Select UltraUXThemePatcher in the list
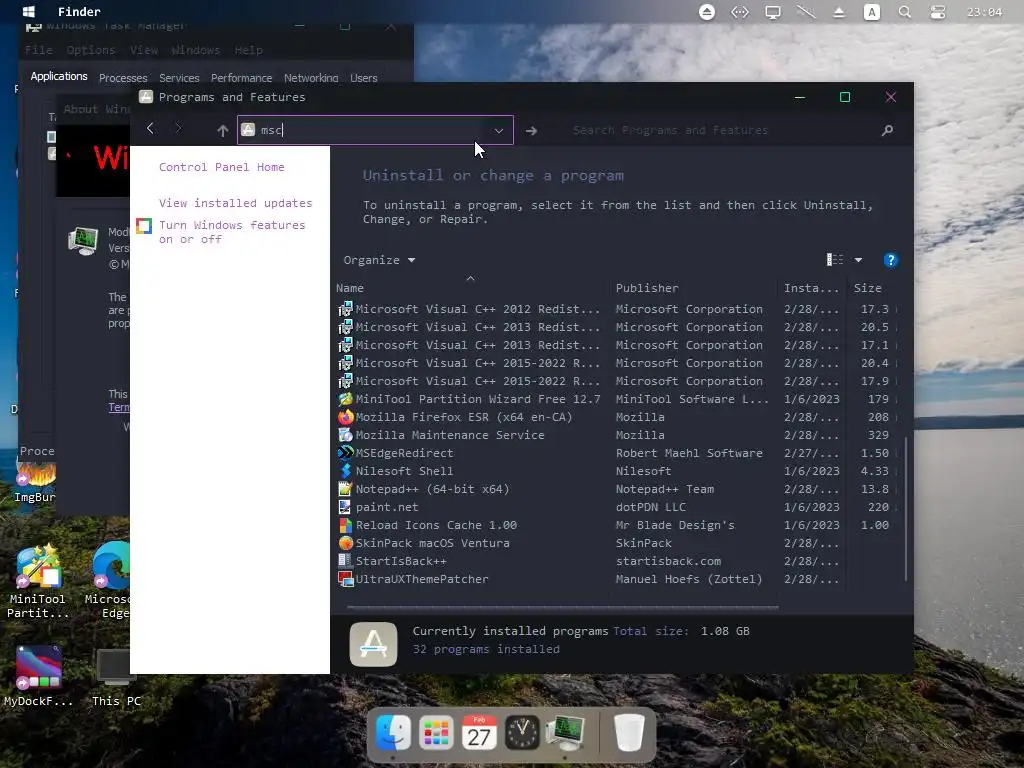The width and height of the screenshot is (1024, 768). [616, 579]
